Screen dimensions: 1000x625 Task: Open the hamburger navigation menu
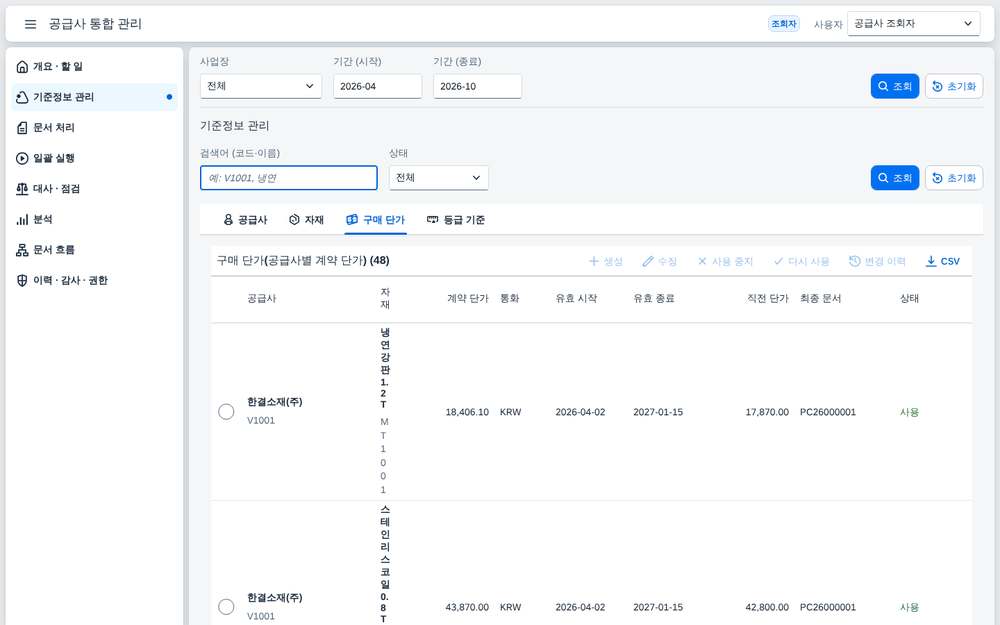(x=30, y=24)
